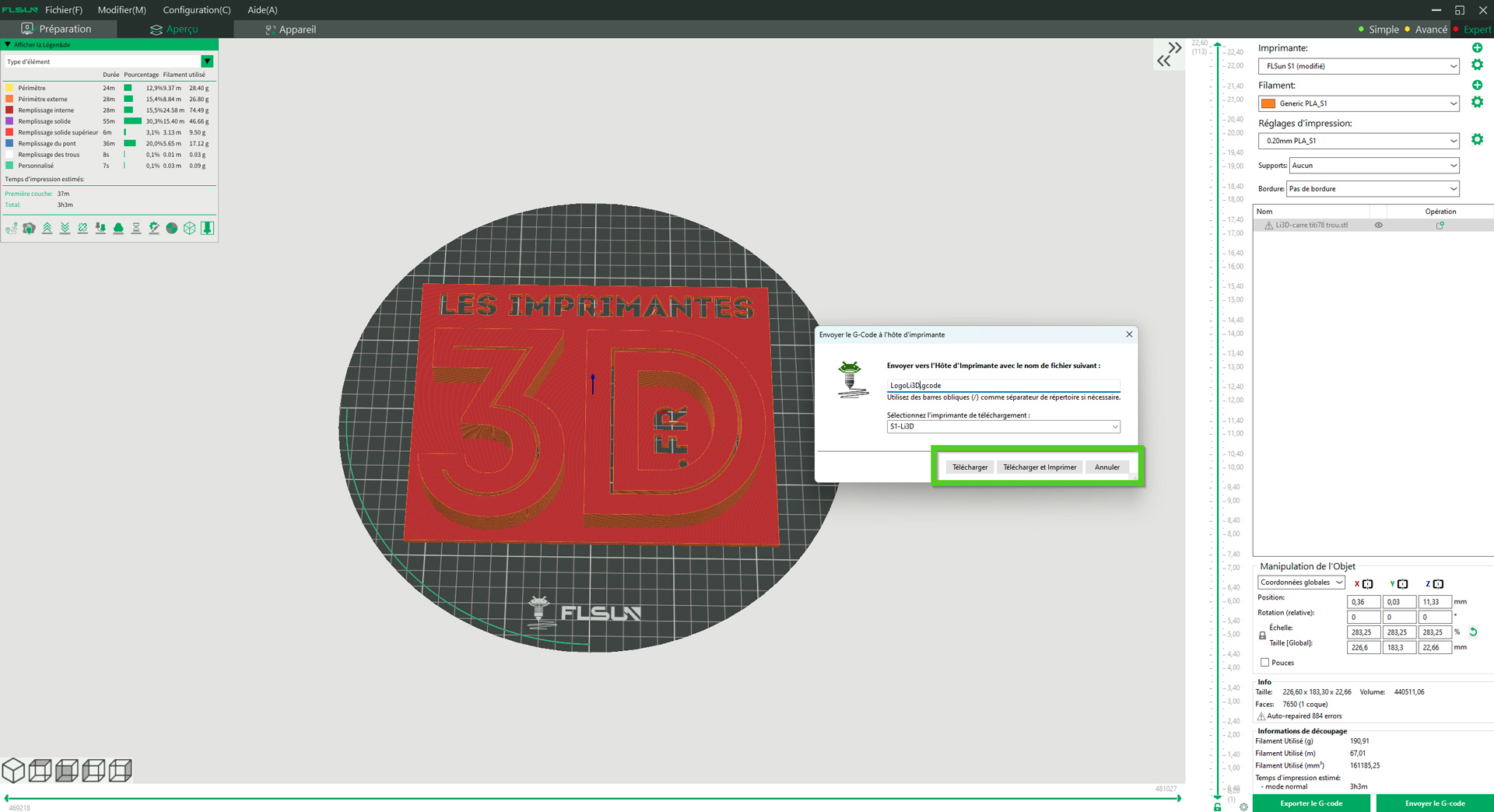Image resolution: width=1494 pixels, height=812 pixels.
Task: Open the Type d'élément dropdown
Action: pos(109,61)
